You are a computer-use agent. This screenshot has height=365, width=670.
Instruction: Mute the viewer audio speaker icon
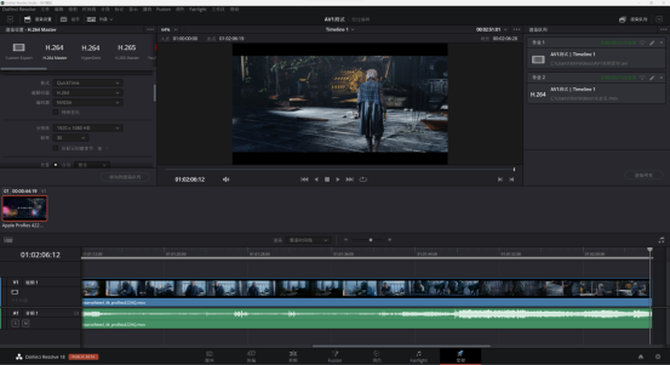[x=226, y=180]
